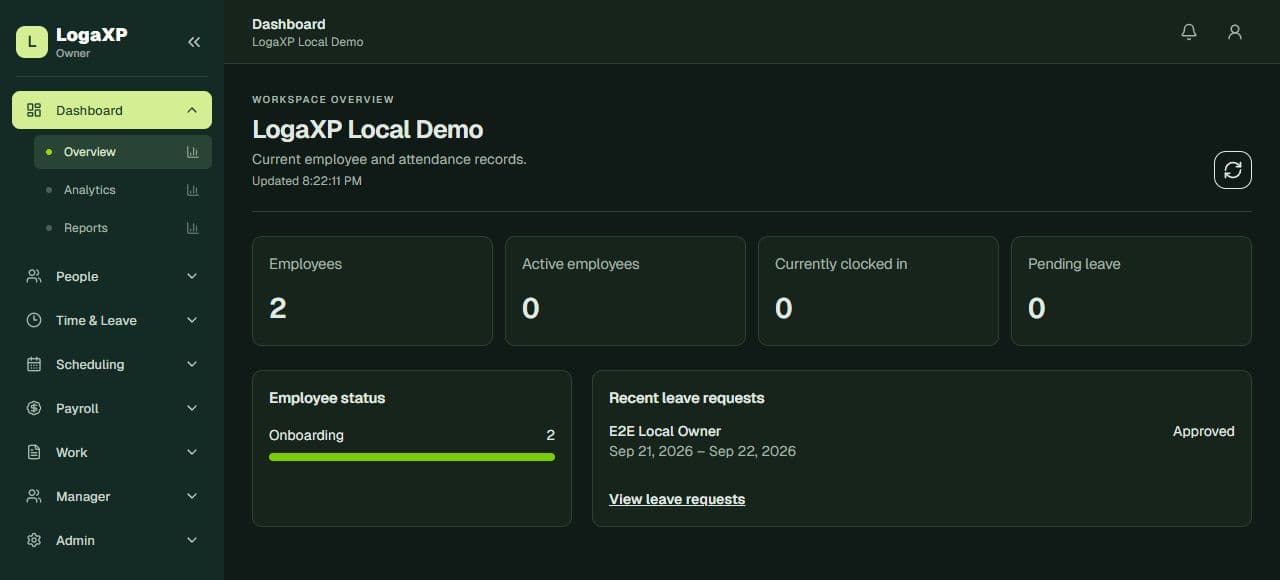Screen dimensions: 1280x580
Task: Click the 'WORKSPACE OVERVIEW' caption
Action: (x=323, y=99)
